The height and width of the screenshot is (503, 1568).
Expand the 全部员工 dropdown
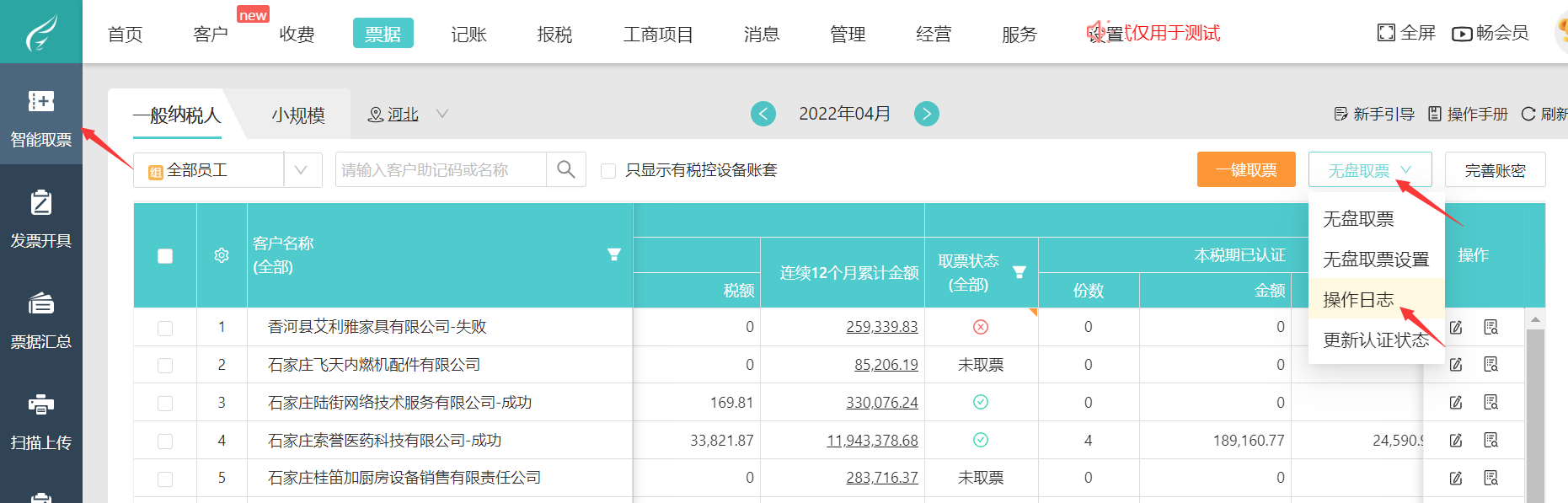302,170
